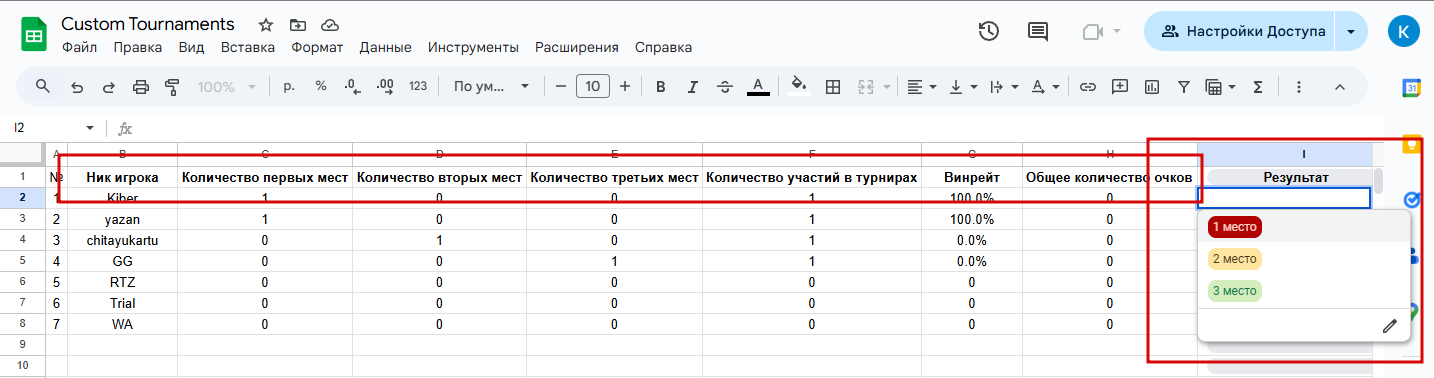The width and height of the screenshot is (1434, 378).
Task: Toggle strikethrough formatting
Action: click(725, 87)
